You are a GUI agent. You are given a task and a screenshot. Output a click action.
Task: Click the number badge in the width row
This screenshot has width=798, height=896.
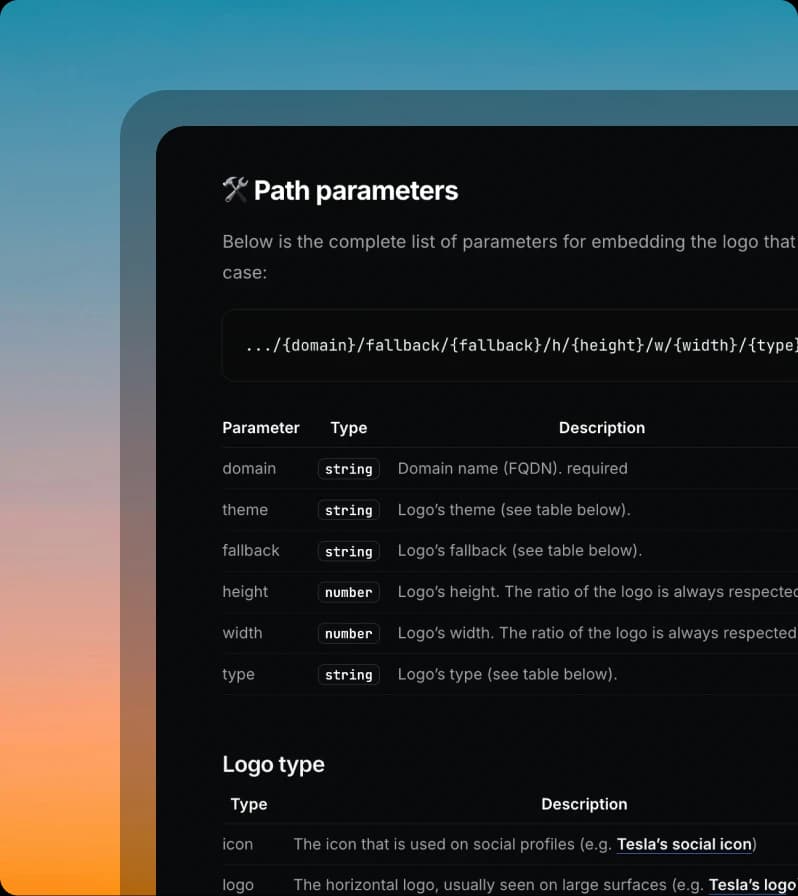(x=349, y=634)
